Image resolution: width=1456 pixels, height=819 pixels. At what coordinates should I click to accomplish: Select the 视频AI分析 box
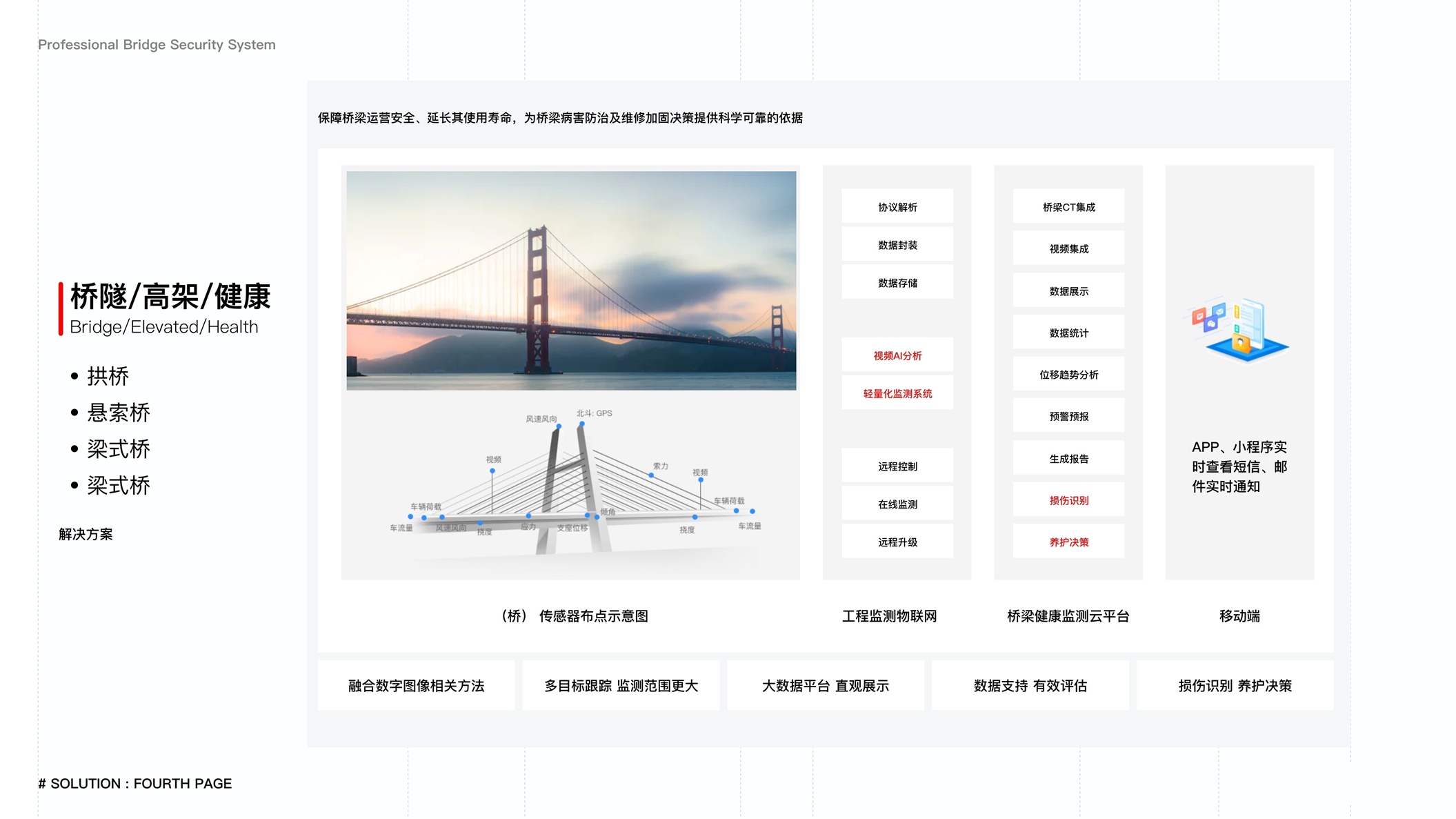(897, 355)
